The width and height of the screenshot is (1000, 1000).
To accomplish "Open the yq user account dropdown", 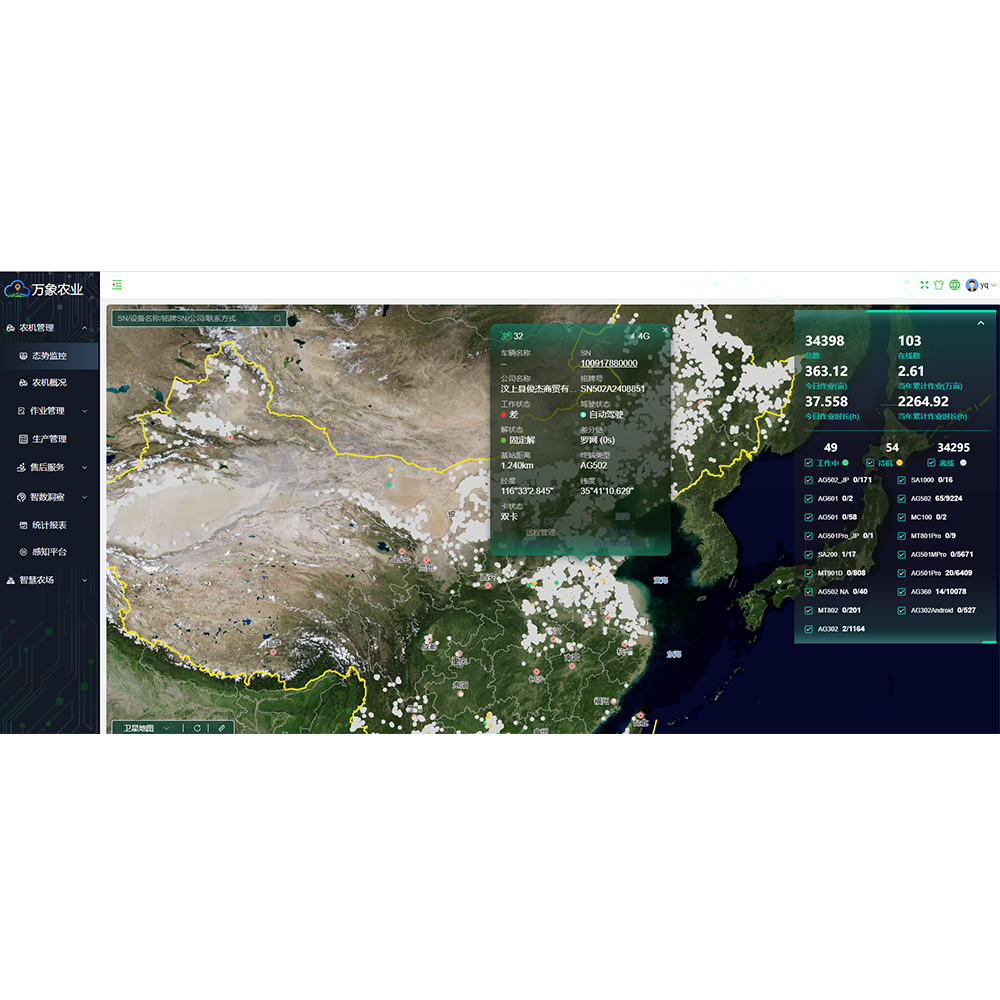I will point(981,285).
